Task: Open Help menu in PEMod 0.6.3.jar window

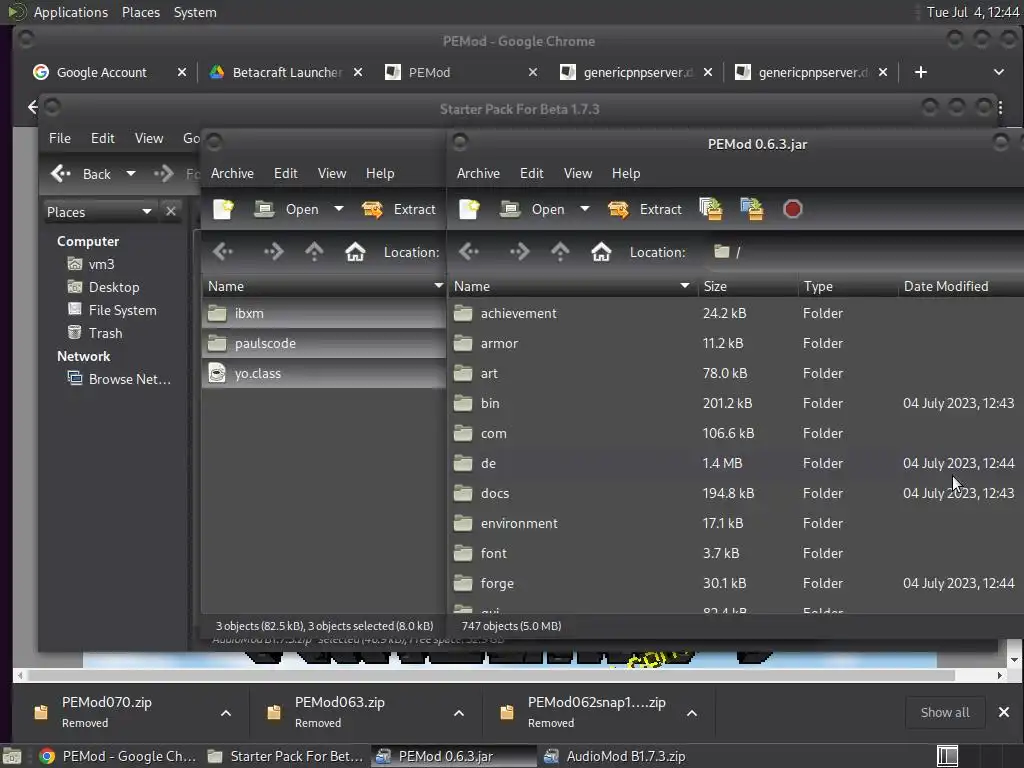Action: pos(626,173)
